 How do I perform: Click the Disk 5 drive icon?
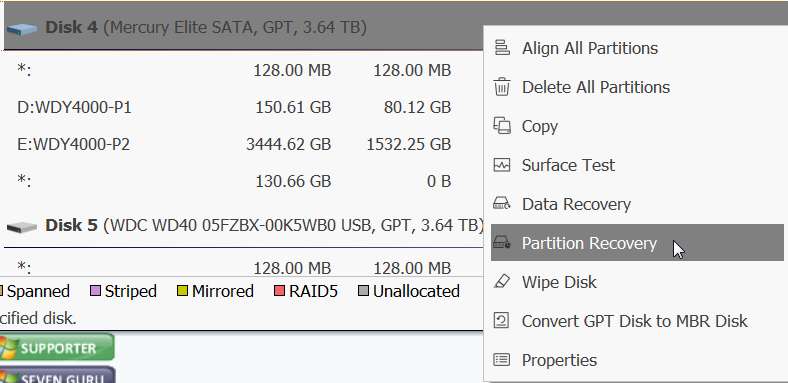pyautogui.click(x=22, y=227)
